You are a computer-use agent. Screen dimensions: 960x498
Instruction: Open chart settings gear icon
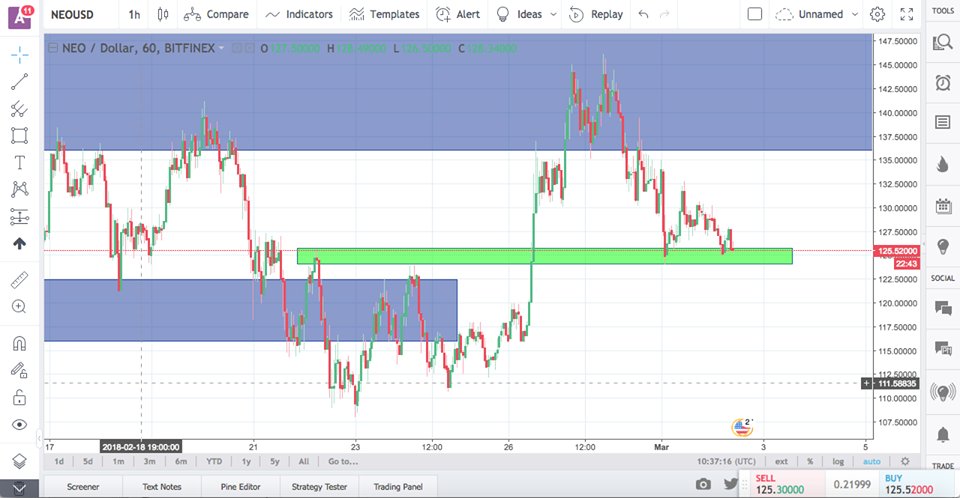(877, 14)
